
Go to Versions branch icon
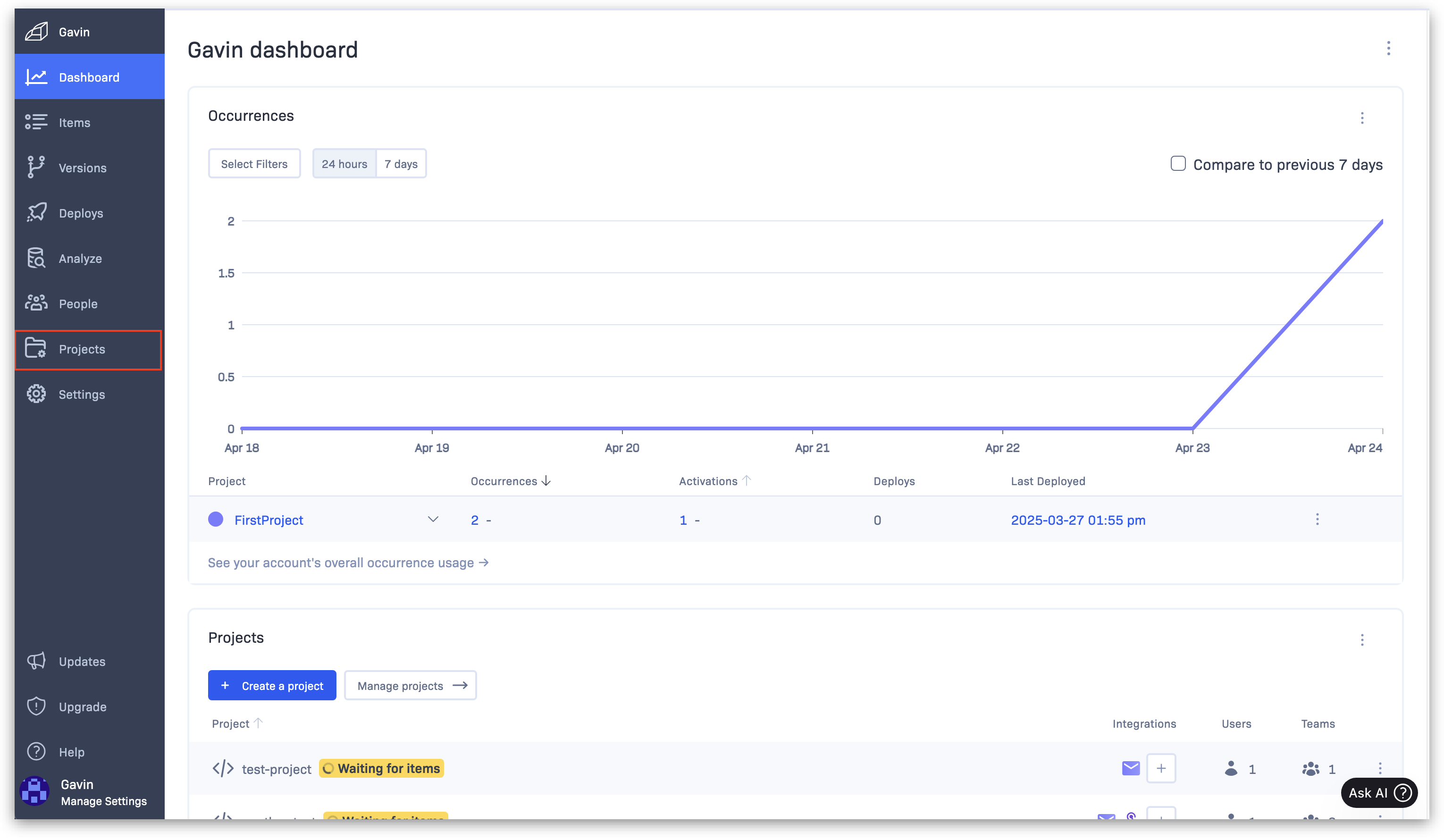36,168
